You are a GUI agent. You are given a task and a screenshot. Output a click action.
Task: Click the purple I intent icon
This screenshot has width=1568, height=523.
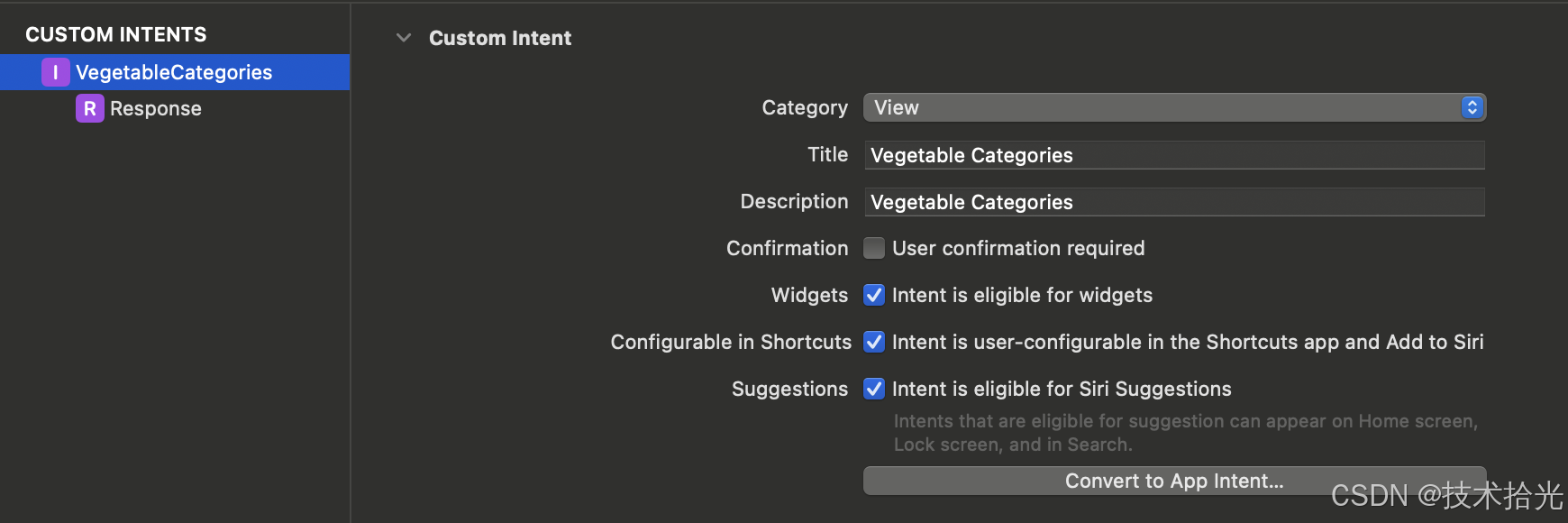coord(55,72)
